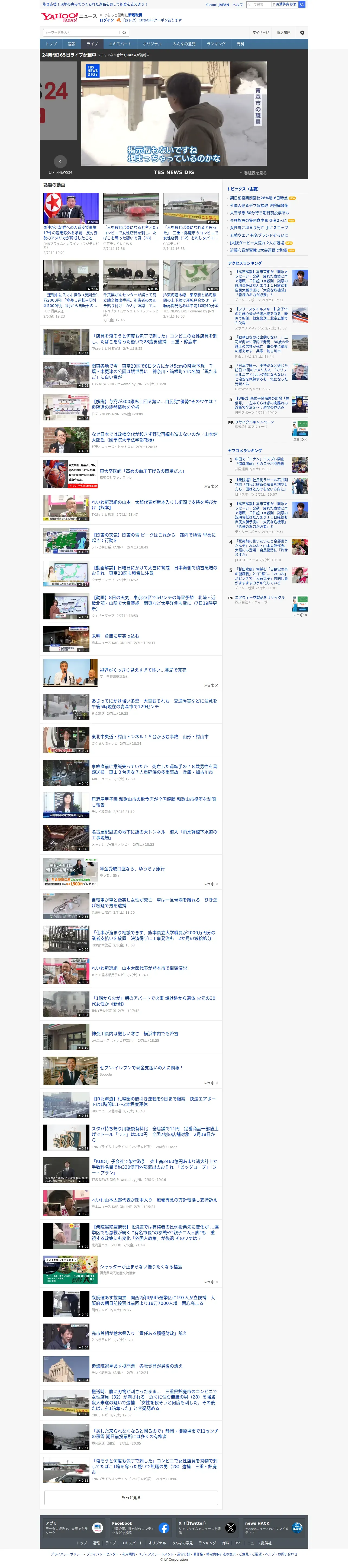Close the 年金受取口座 ゆうちょ銀行 ad
The width and height of the screenshot is (348, 1568).
[216, 884]
